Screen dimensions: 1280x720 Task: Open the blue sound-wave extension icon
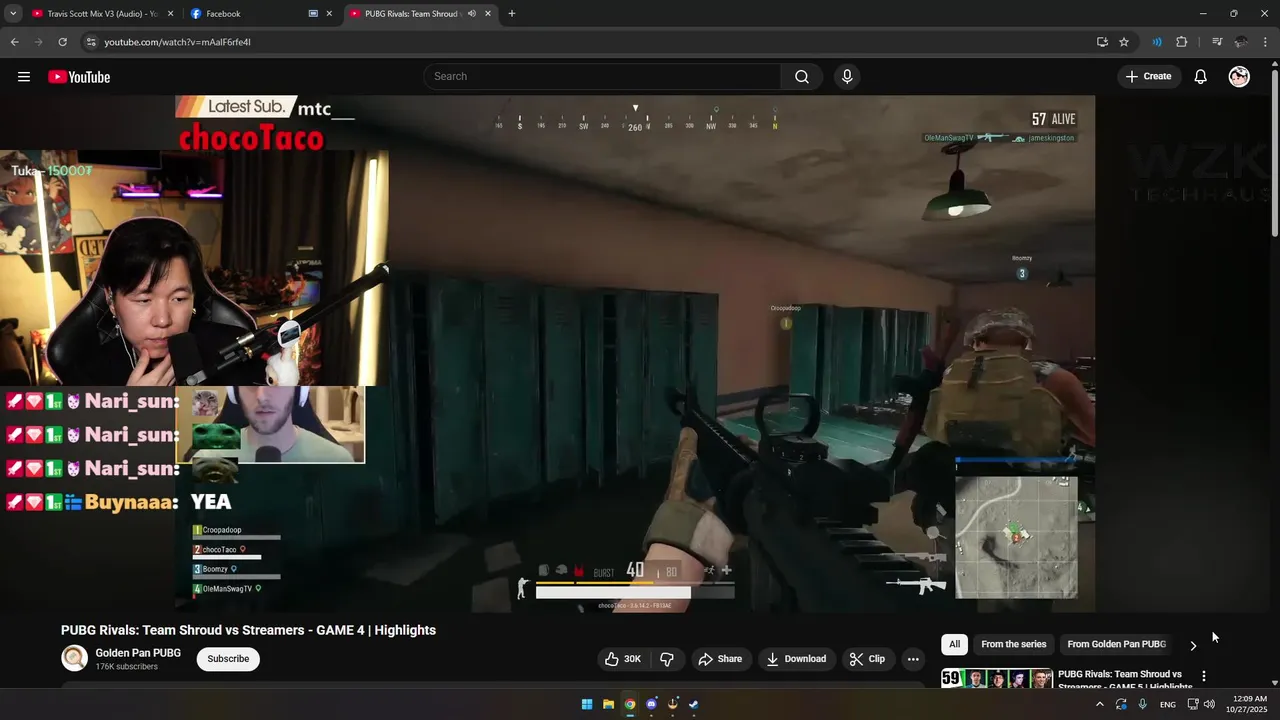[1157, 42]
